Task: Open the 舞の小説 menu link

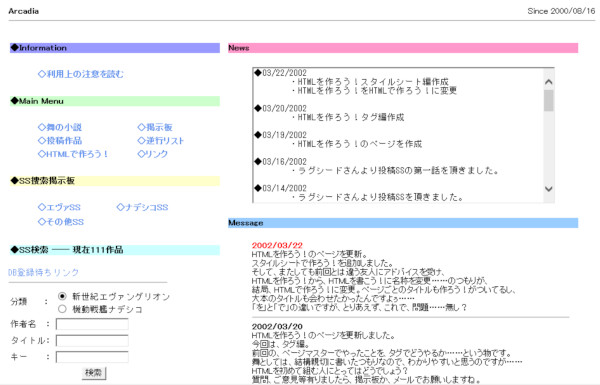Action: pyautogui.click(x=60, y=127)
